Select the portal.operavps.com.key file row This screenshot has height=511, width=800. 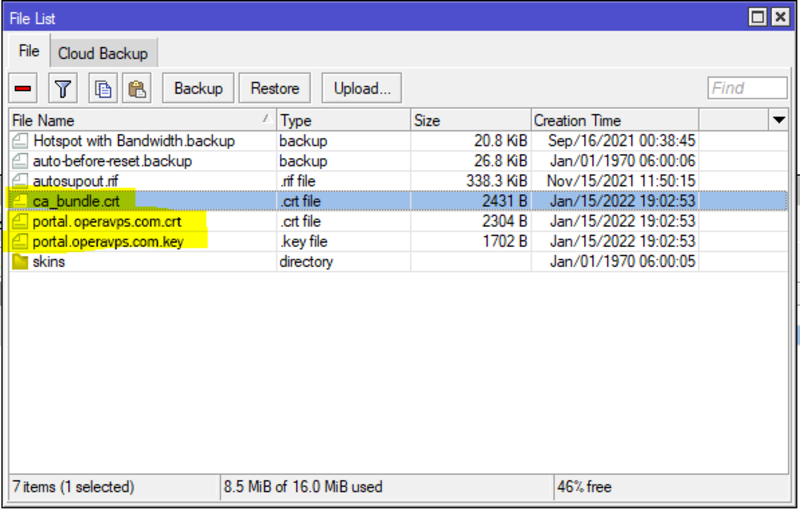click(x=398, y=241)
